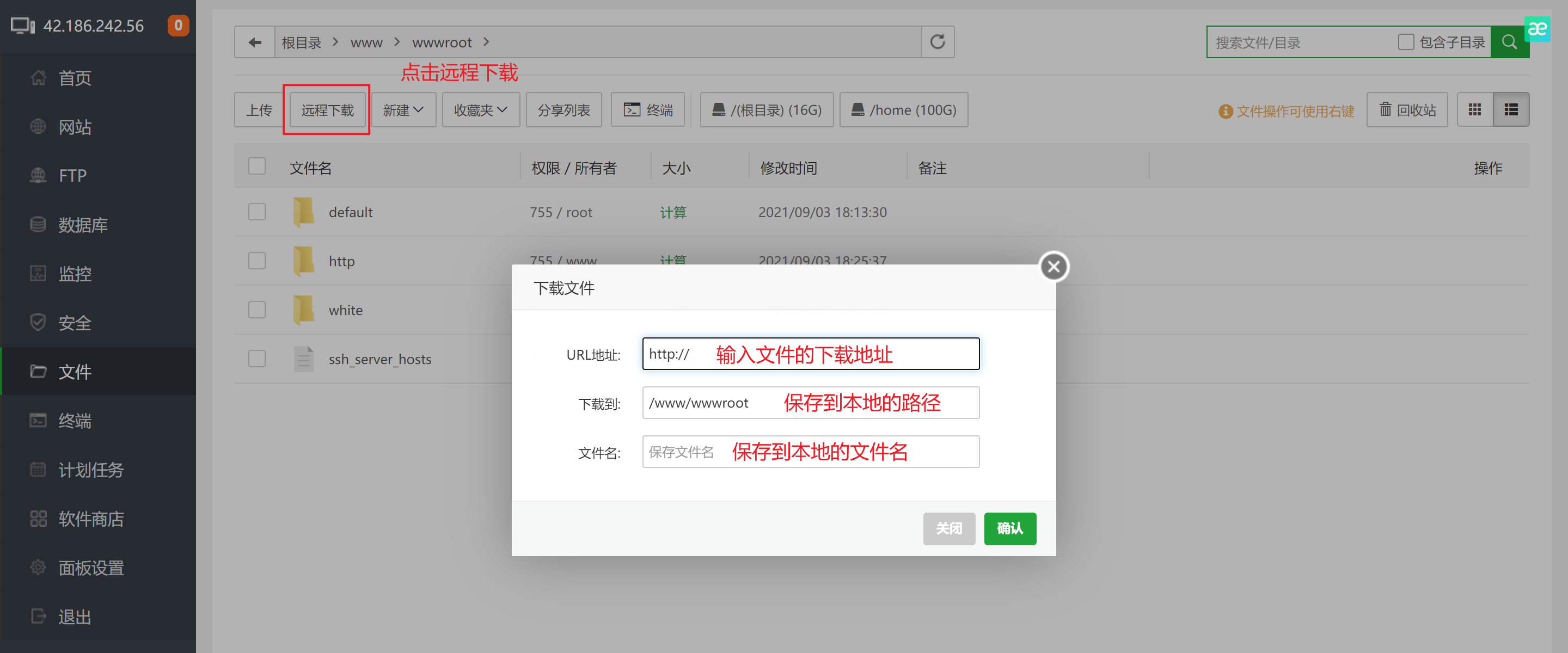Click the back arrow in path bar

coord(254,42)
